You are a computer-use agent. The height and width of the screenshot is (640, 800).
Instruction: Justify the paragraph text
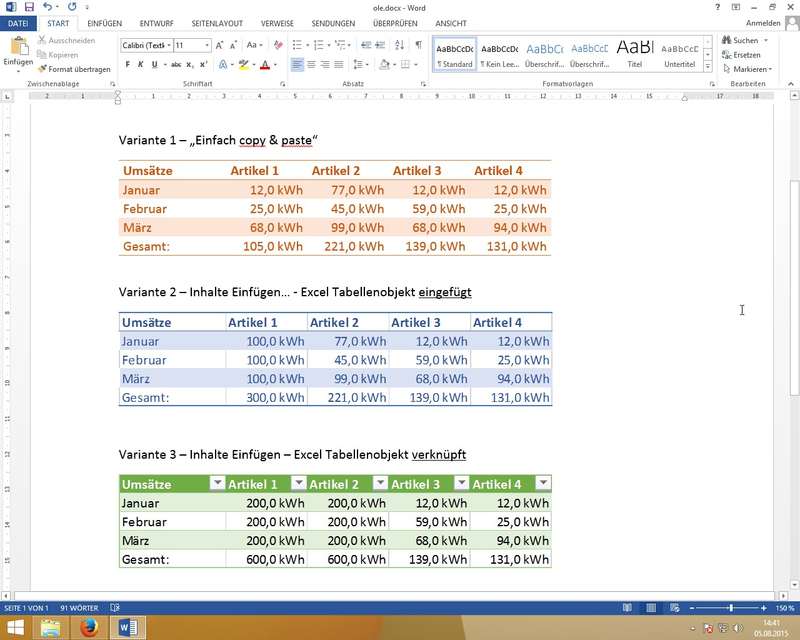[x=339, y=65]
